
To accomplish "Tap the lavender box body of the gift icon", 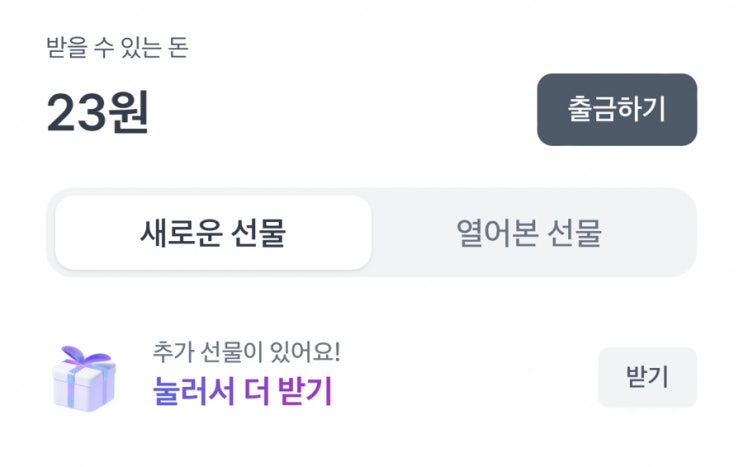I will click(84, 388).
